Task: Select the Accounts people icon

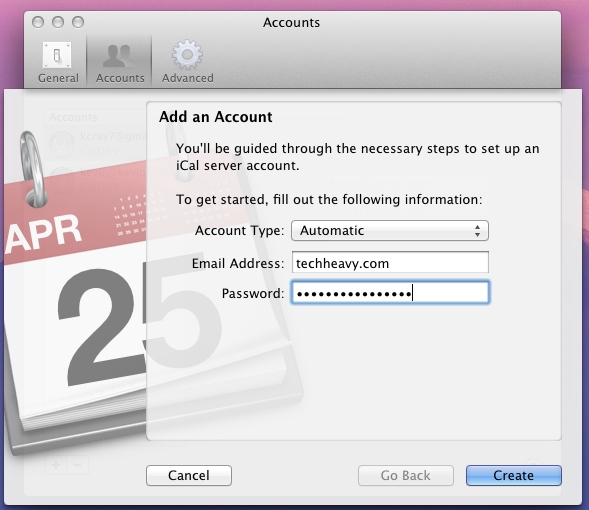Action: point(119,56)
